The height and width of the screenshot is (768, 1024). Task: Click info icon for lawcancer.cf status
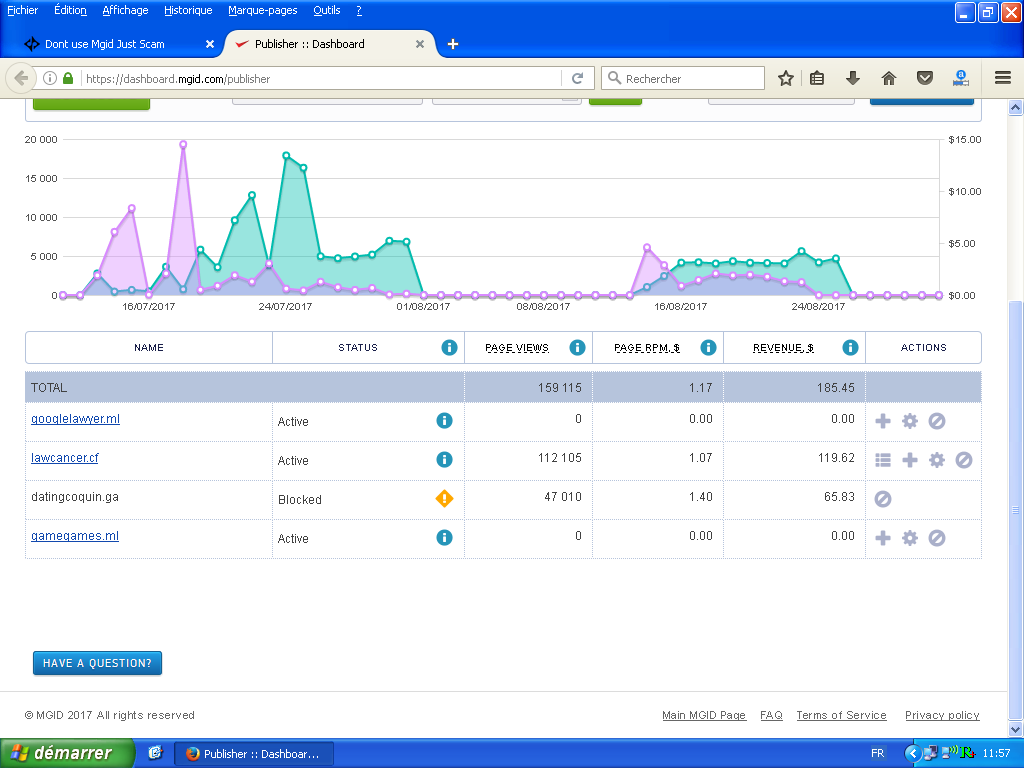pos(444,460)
